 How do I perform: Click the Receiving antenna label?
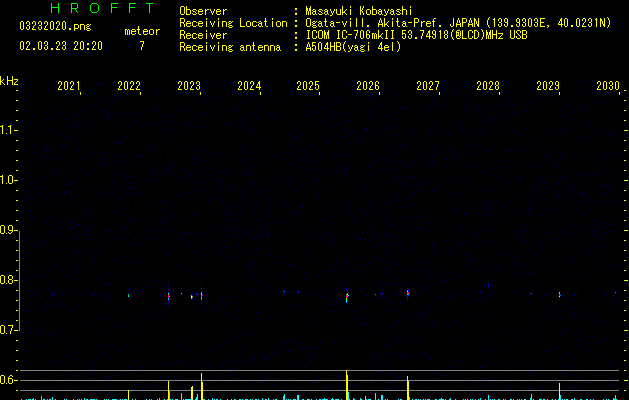[230, 47]
